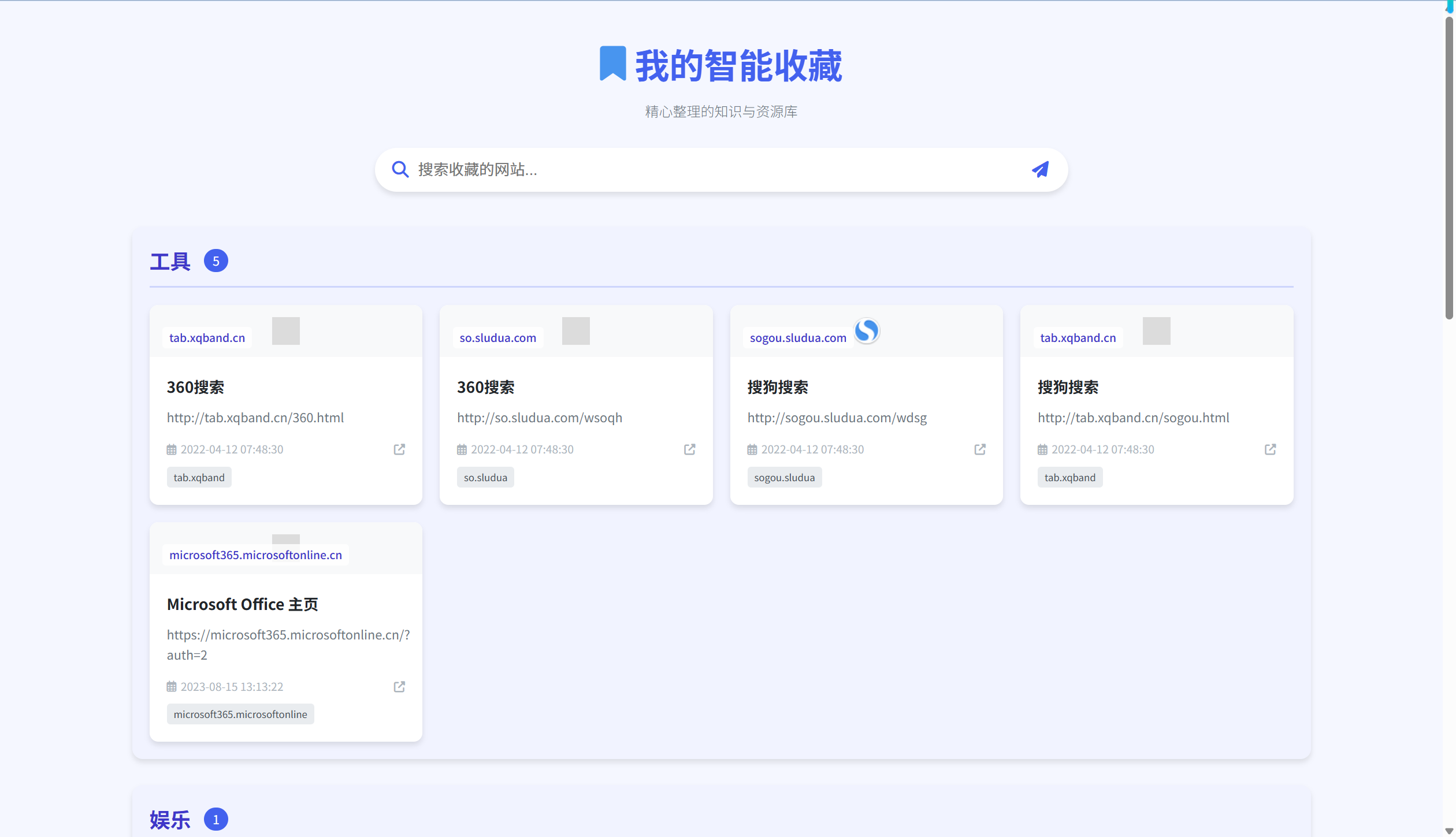Click URL http://sogou.sludua.com/wdsg
This screenshot has height=837, width=1456.
pos(837,418)
